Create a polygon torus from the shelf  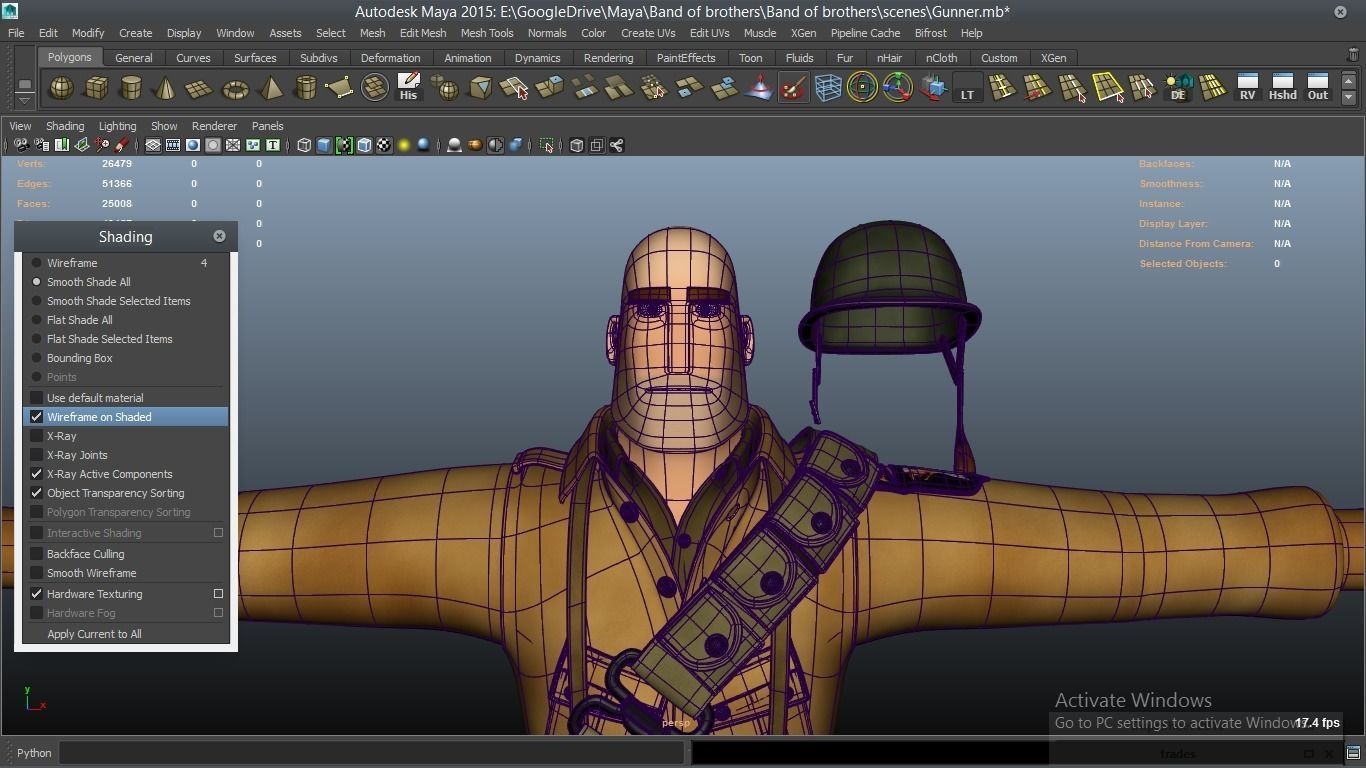(235, 88)
